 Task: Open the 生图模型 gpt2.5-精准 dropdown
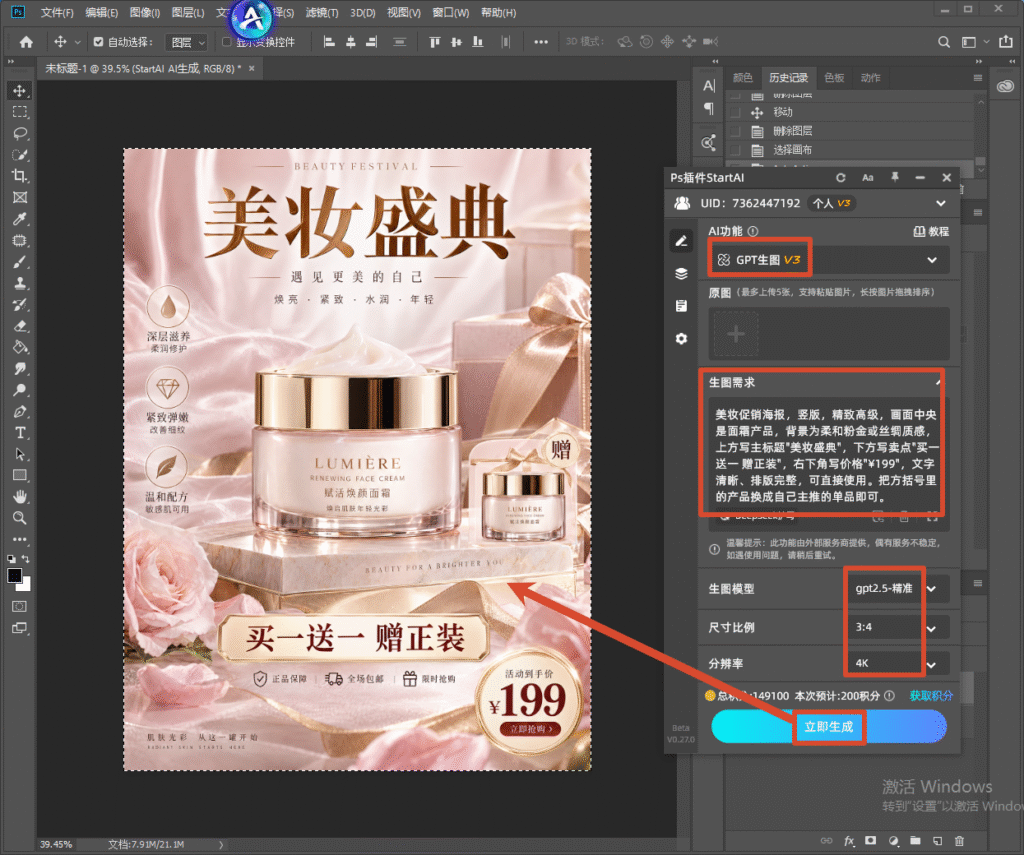[x=897, y=589]
